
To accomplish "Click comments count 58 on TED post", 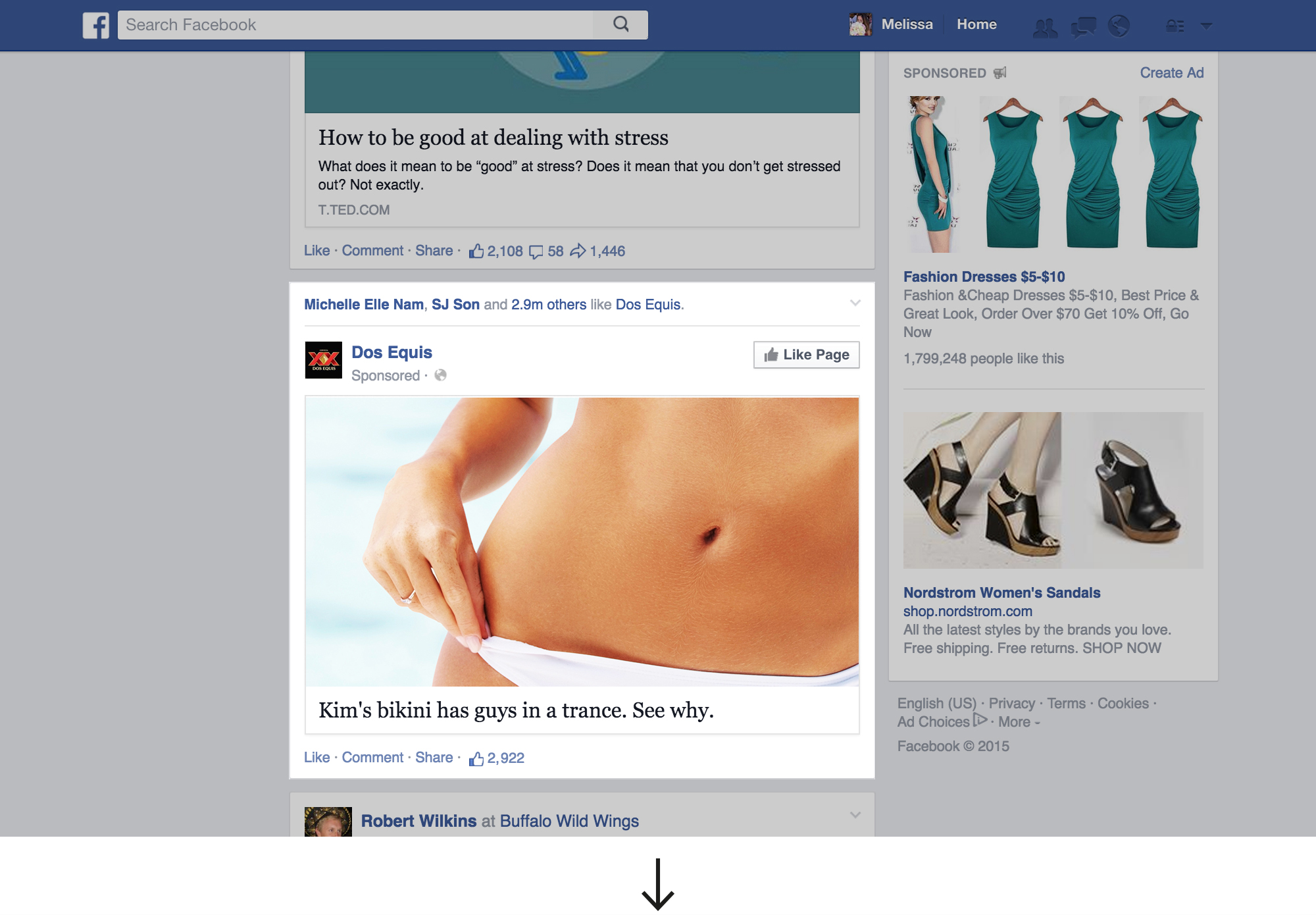I will click(x=546, y=251).
